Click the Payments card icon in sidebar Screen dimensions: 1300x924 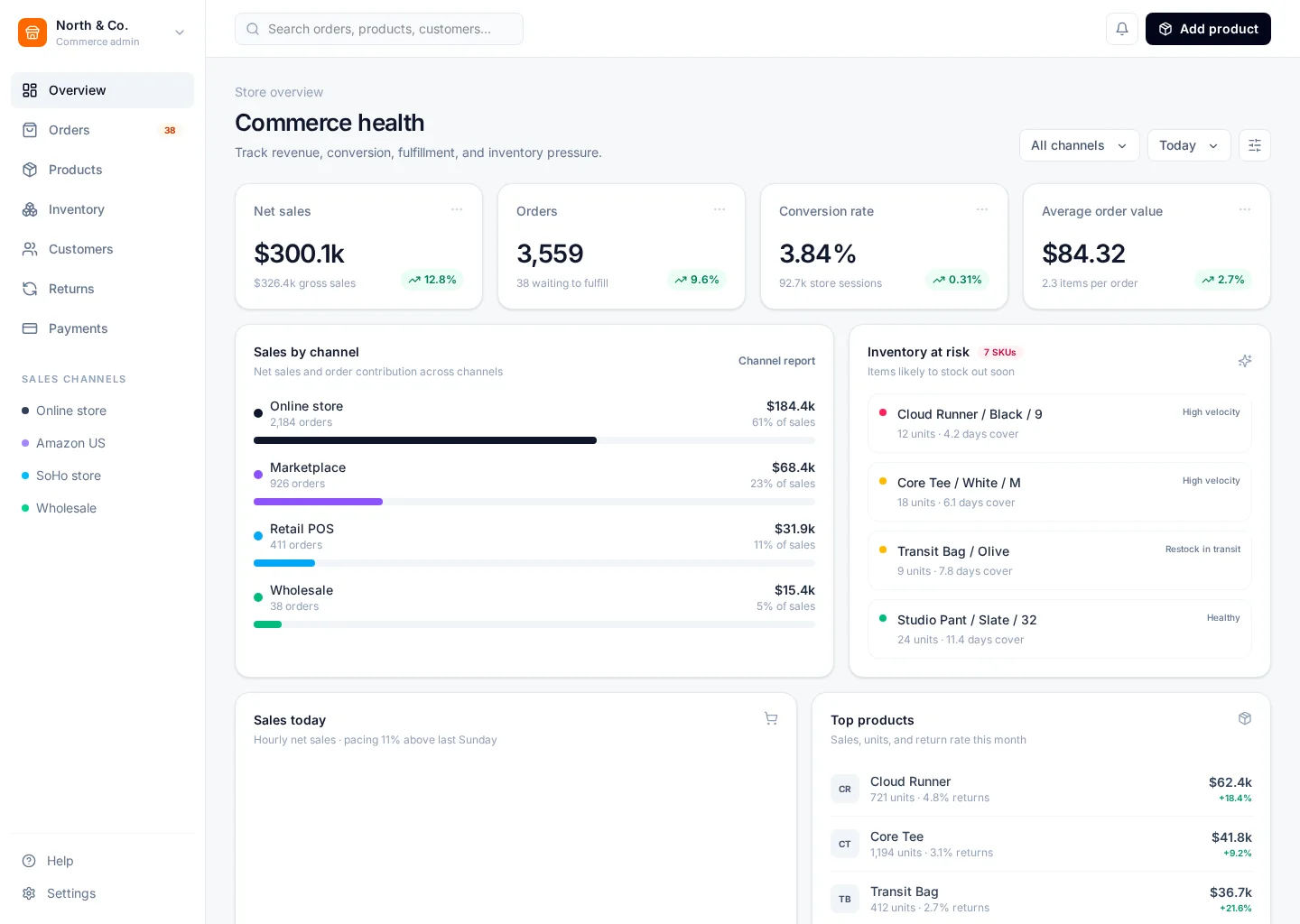tap(30, 328)
